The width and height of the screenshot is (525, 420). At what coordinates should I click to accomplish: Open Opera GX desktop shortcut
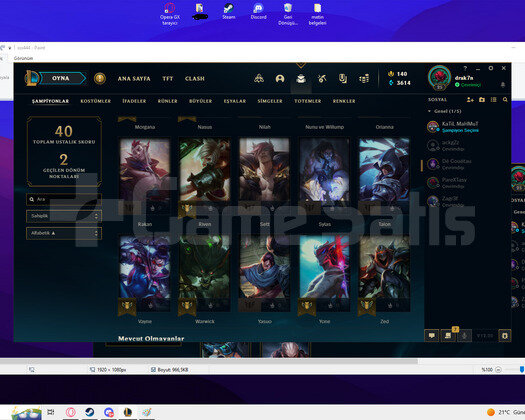170,14
